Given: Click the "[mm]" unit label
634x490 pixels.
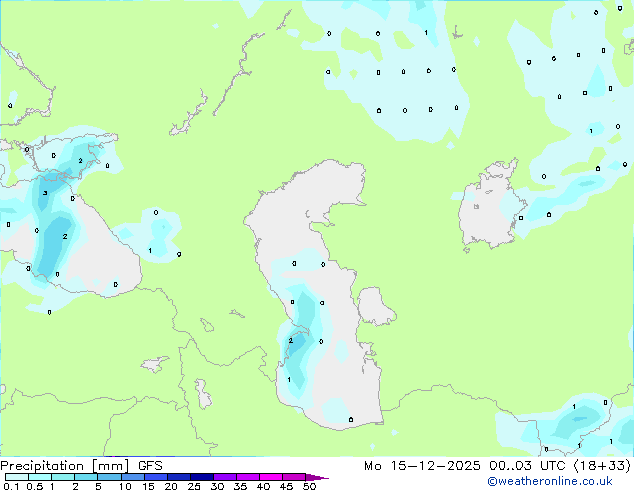Looking at the screenshot, I should coord(110,466).
